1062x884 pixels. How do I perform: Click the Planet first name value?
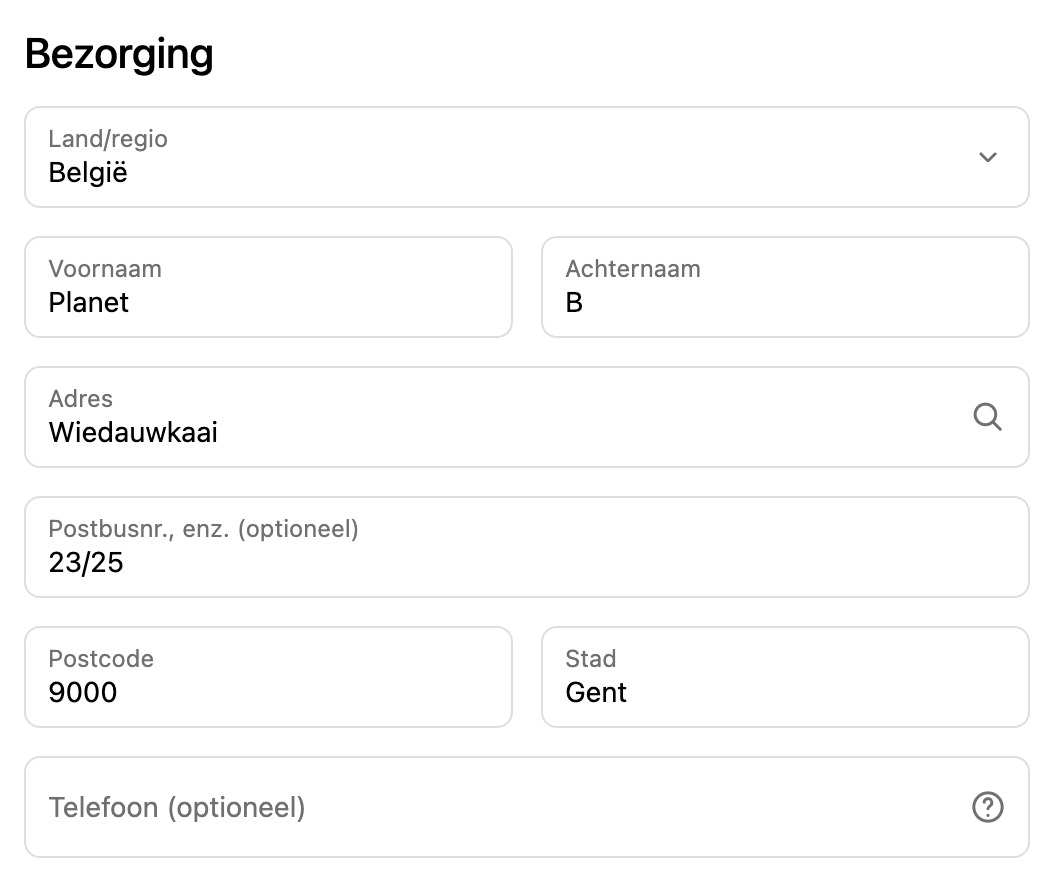(x=89, y=303)
